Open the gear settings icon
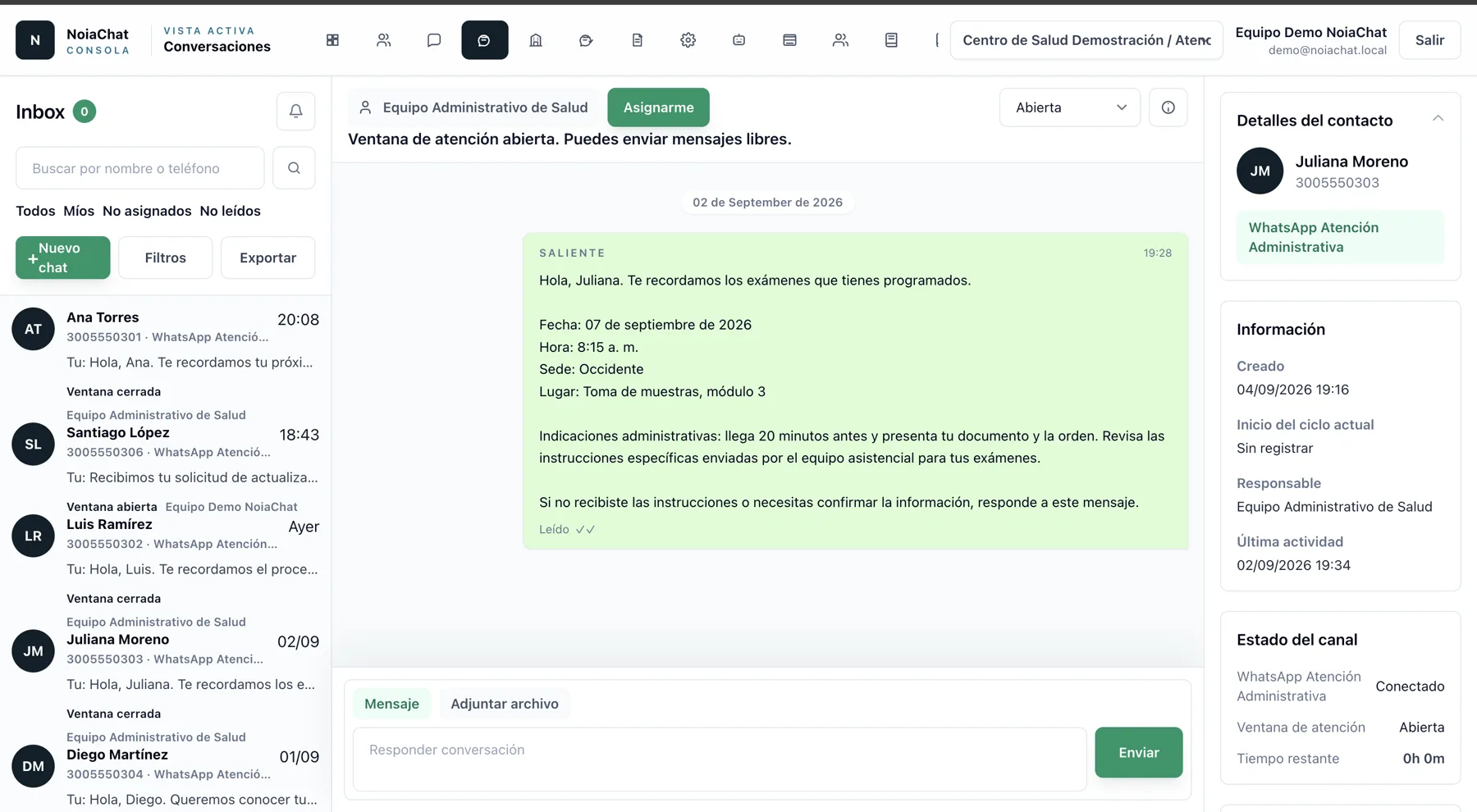Image resolution: width=1477 pixels, height=812 pixels. [688, 40]
